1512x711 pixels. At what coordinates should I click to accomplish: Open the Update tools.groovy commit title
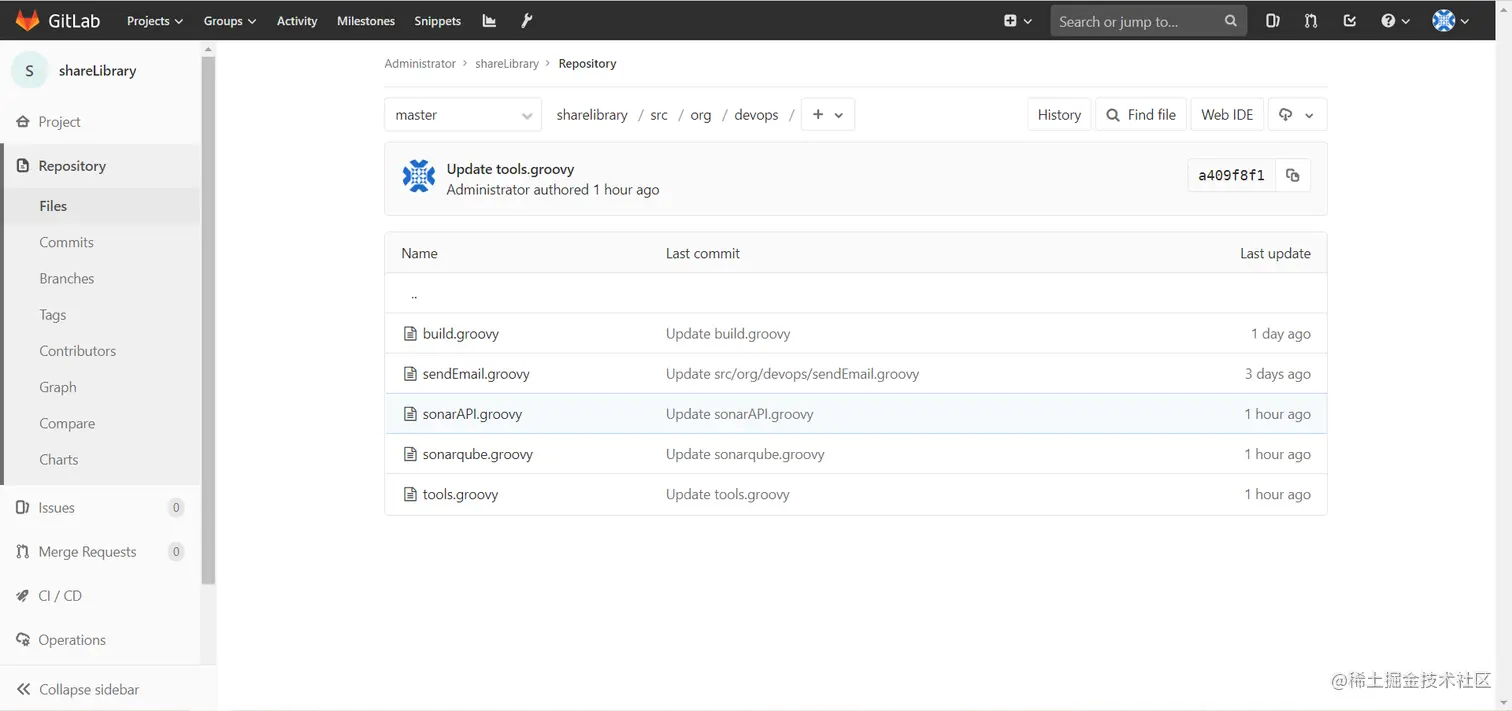tap(510, 169)
